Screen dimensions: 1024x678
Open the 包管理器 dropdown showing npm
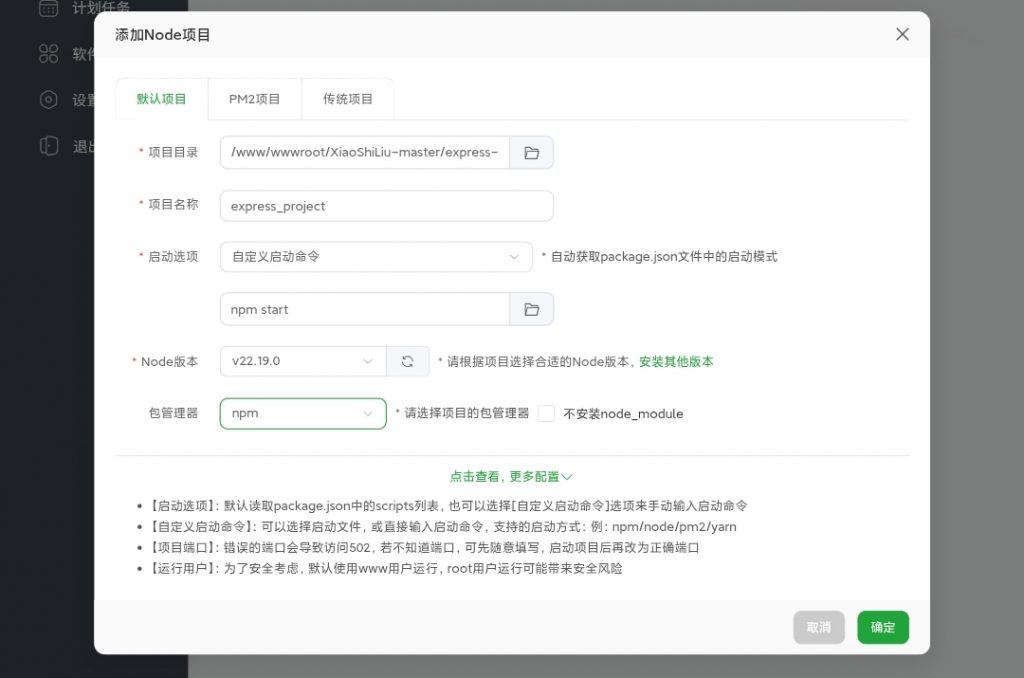point(302,413)
